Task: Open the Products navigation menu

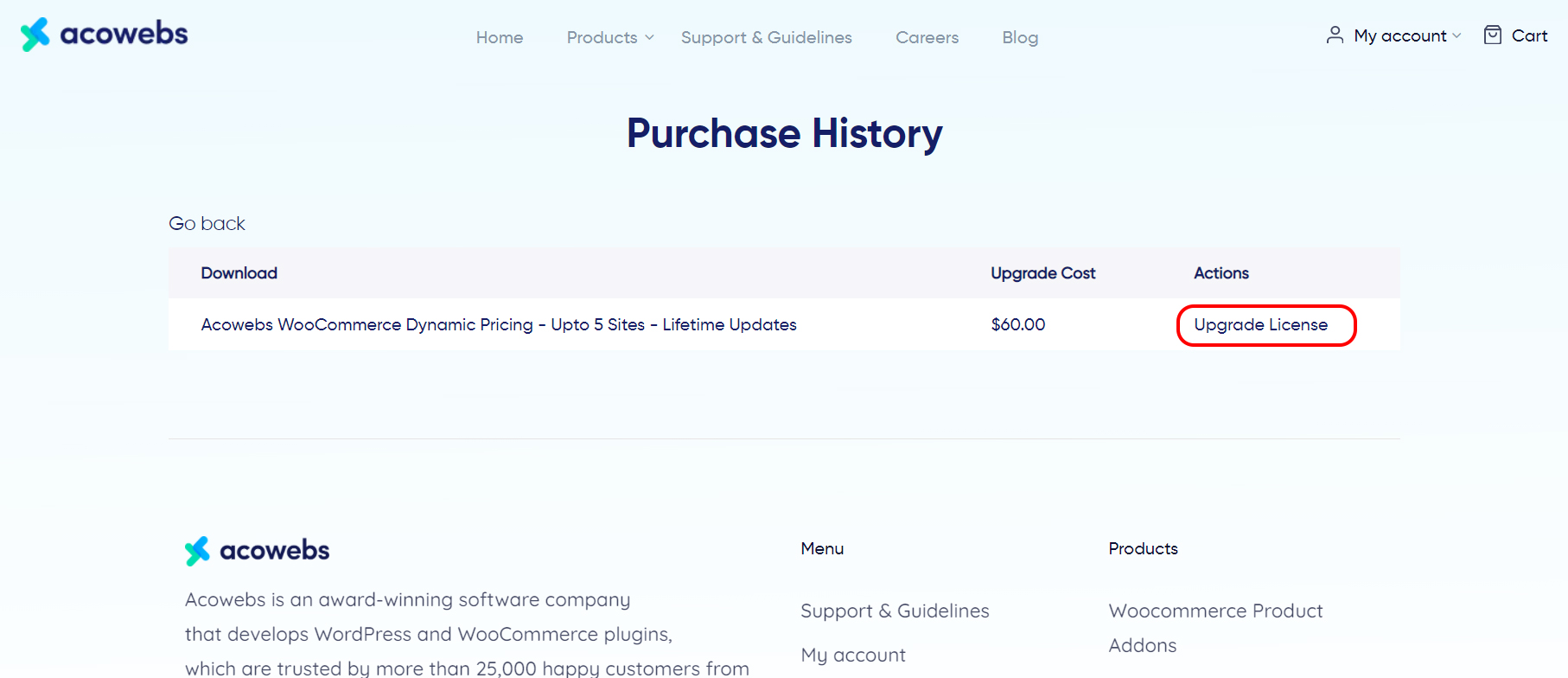Action: pos(602,37)
